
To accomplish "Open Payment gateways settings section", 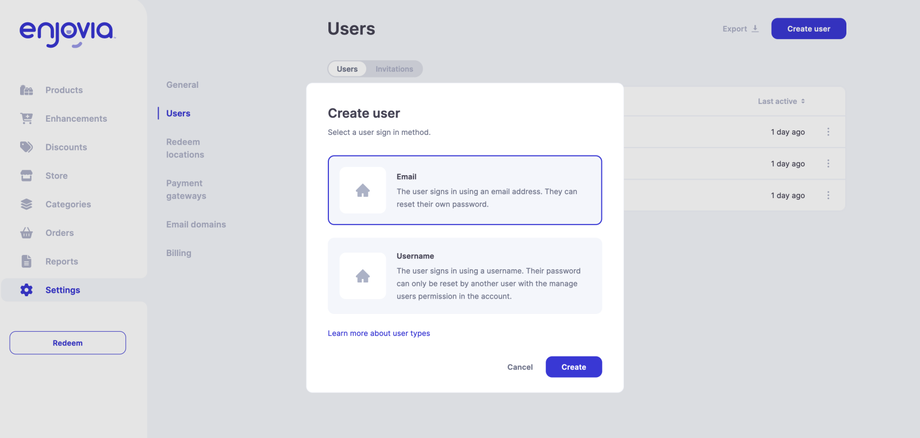I will [186, 190].
